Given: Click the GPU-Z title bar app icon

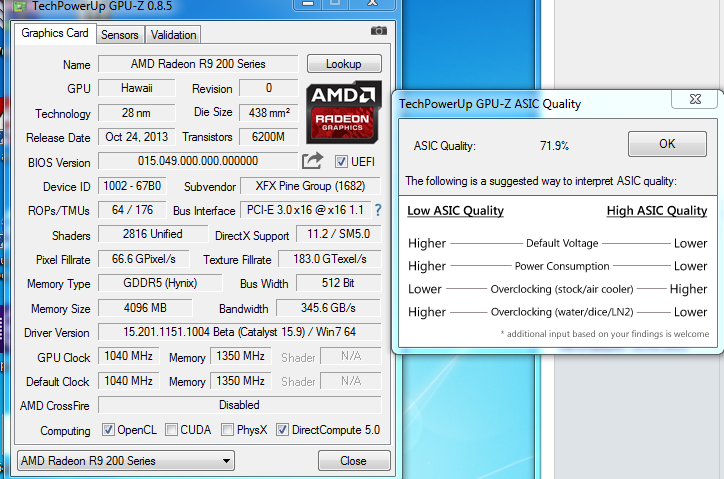Looking at the screenshot, I should [19, 6].
